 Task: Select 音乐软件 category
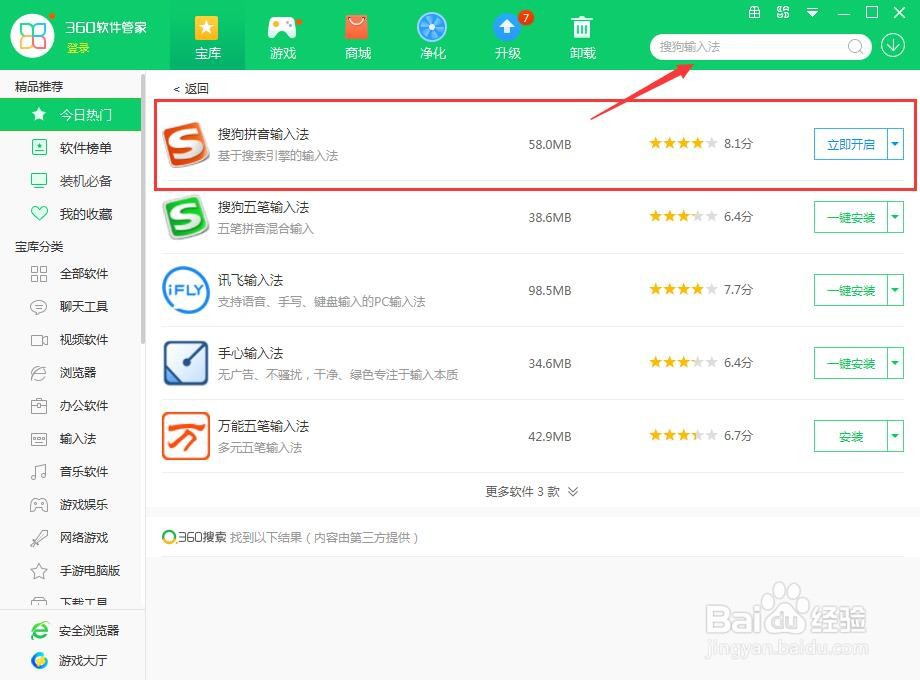70,471
